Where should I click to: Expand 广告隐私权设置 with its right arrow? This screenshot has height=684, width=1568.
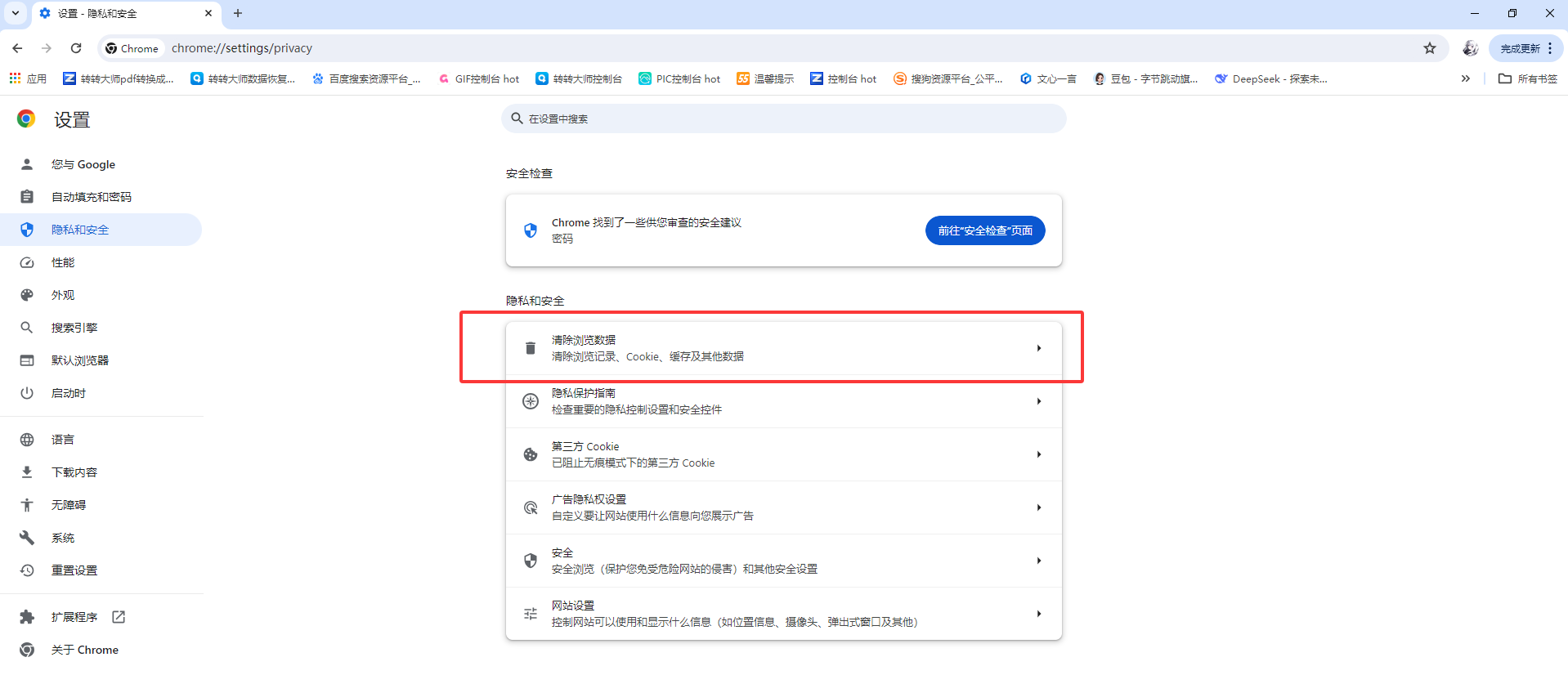(1038, 507)
